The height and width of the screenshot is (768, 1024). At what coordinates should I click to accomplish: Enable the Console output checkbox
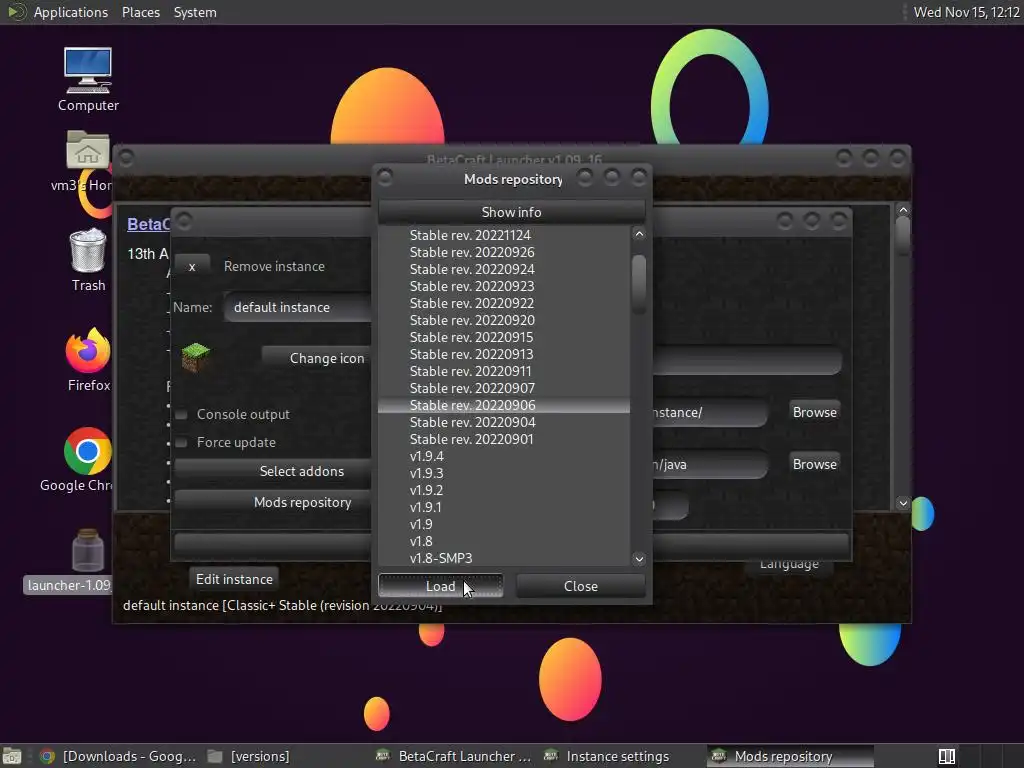pyautogui.click(x=182, y=415)
